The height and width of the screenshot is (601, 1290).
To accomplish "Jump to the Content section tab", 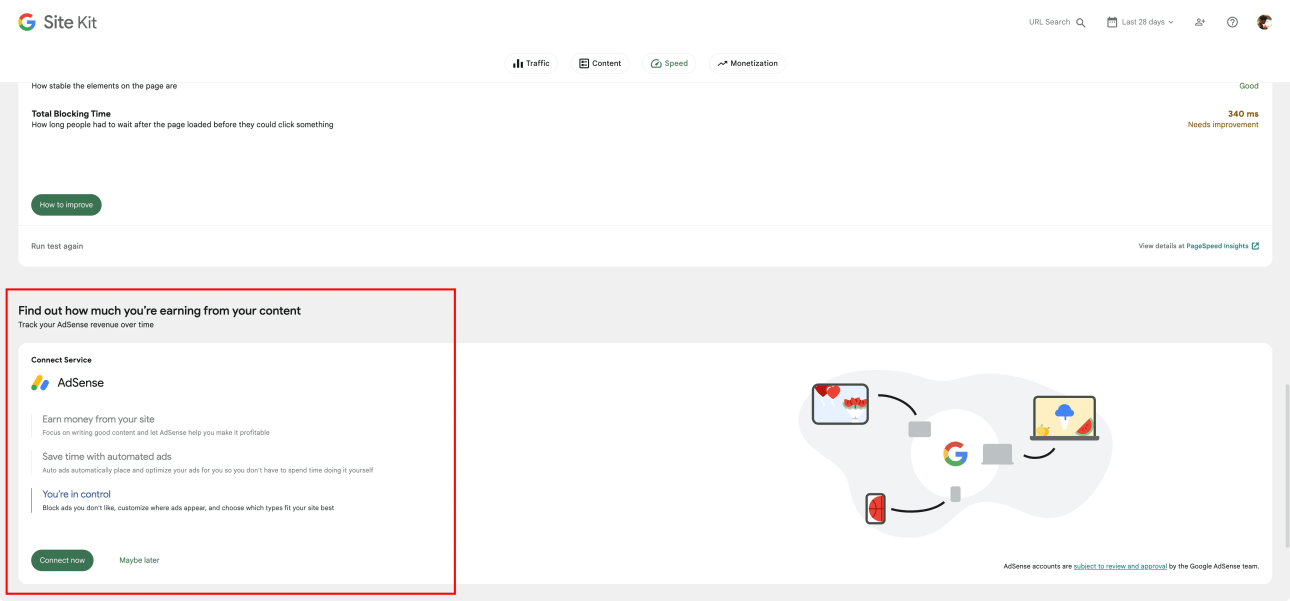I will (600, 63).
